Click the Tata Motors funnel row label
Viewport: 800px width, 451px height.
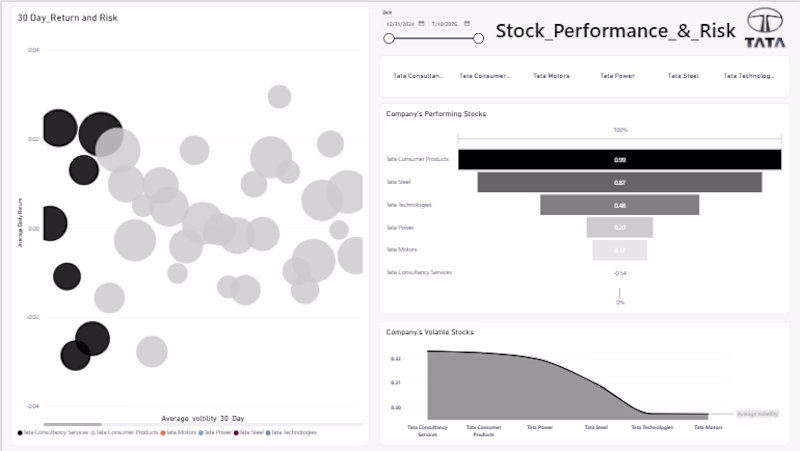tap(402, 249)
